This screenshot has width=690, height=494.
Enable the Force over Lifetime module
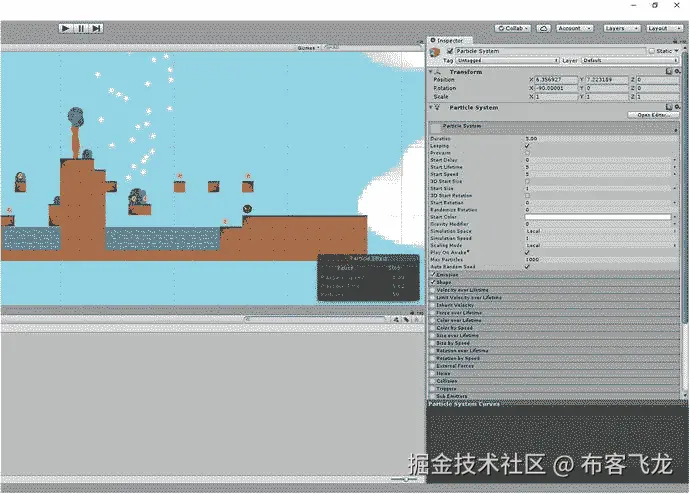[433, 313]
